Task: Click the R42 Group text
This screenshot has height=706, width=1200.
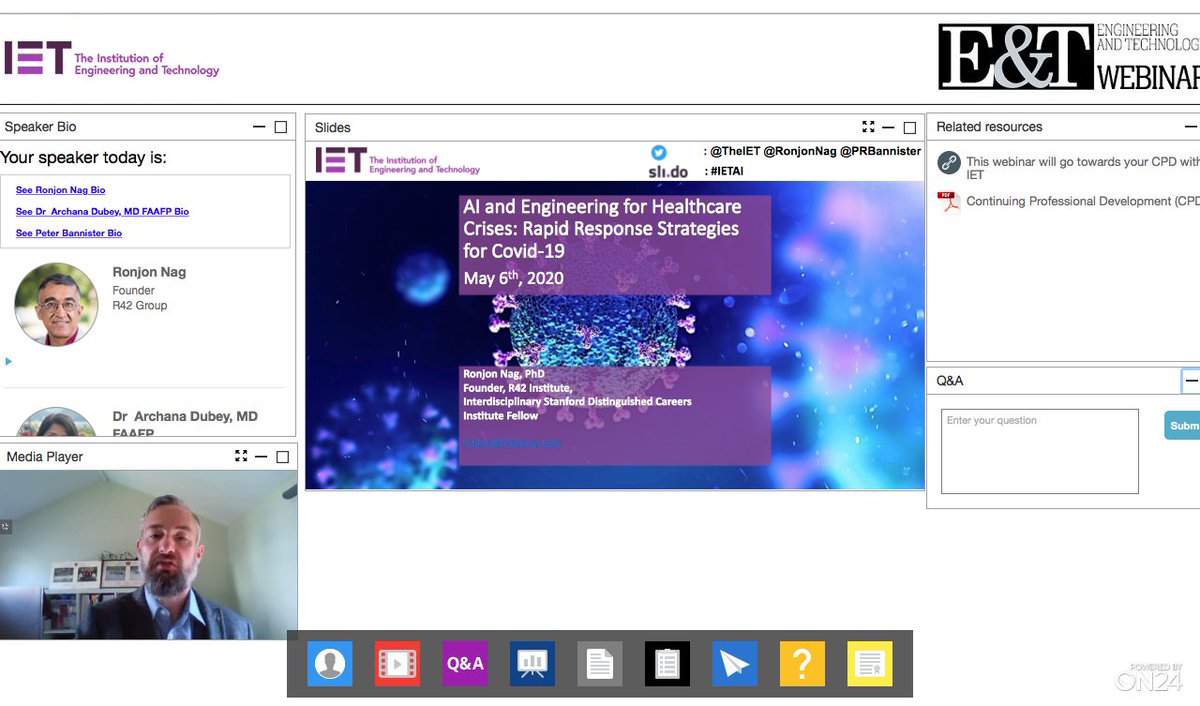Action: click(139, 306)
